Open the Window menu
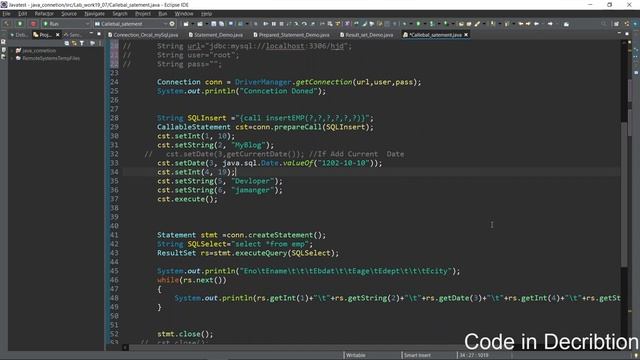Screen dimensions: 640x360 pos(184,13)
